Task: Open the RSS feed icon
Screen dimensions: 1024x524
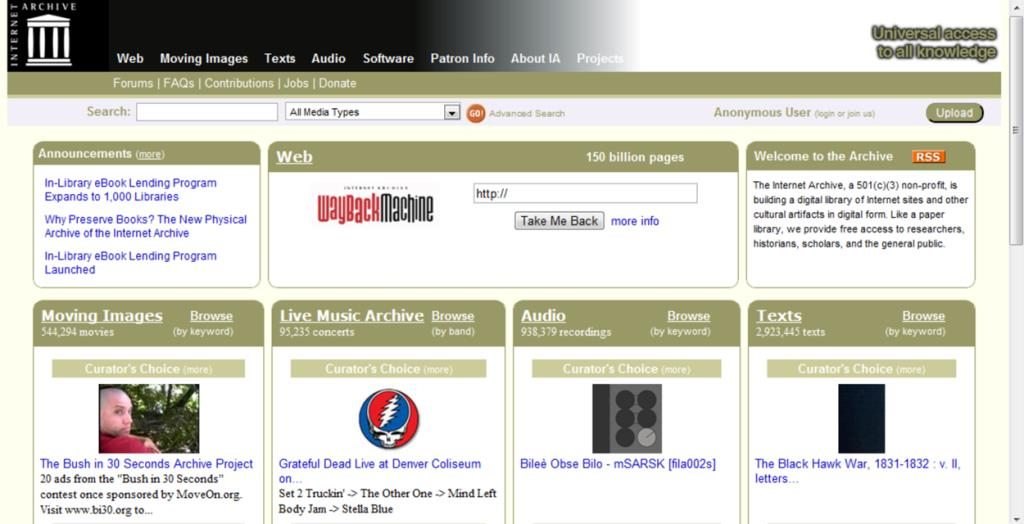Action: pos(928,157)
